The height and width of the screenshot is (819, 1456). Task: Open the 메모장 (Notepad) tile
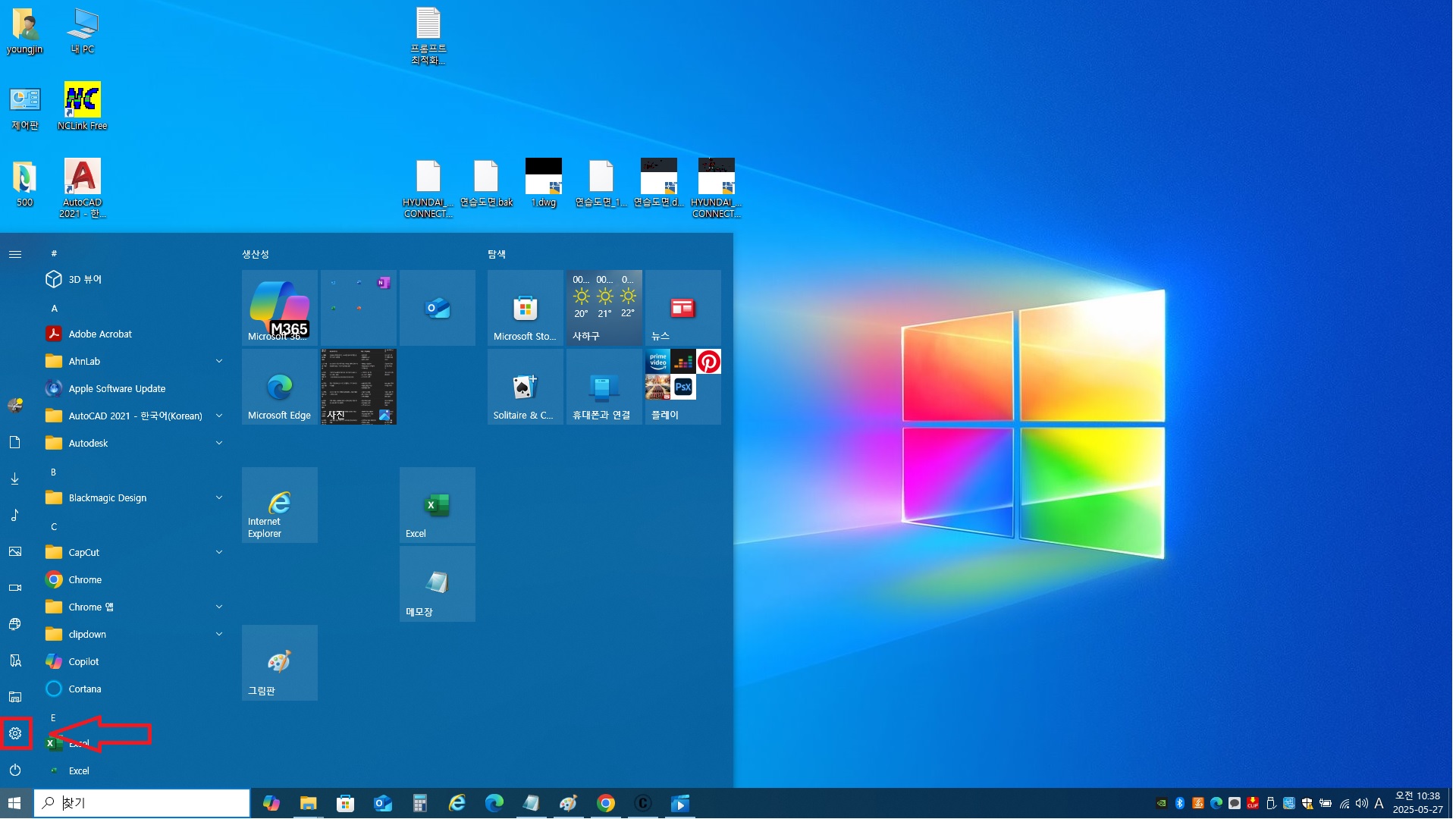click(438, 584)
